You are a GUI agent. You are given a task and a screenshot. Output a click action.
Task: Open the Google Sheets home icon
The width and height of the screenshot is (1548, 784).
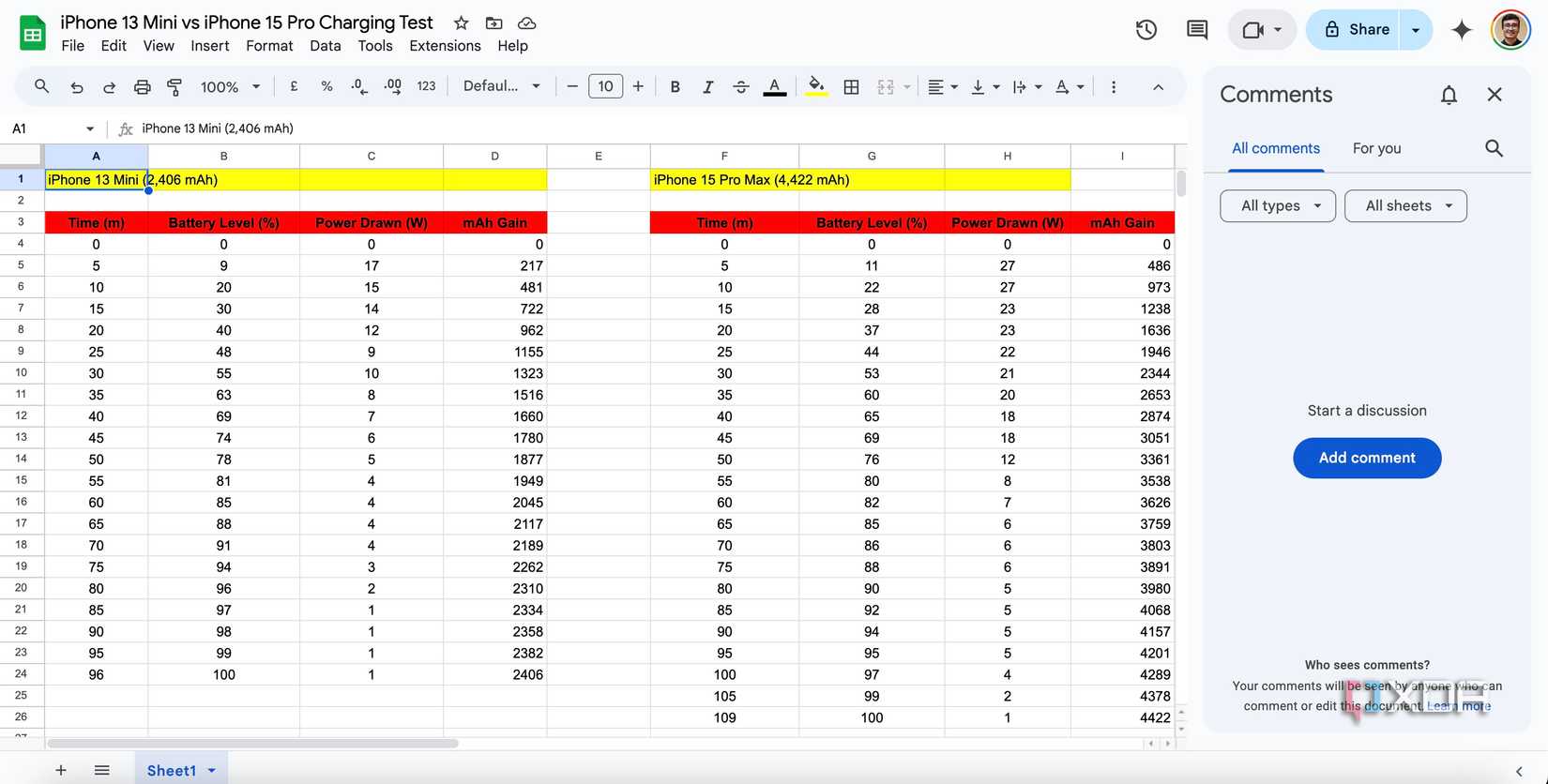[x=33, y=34]
